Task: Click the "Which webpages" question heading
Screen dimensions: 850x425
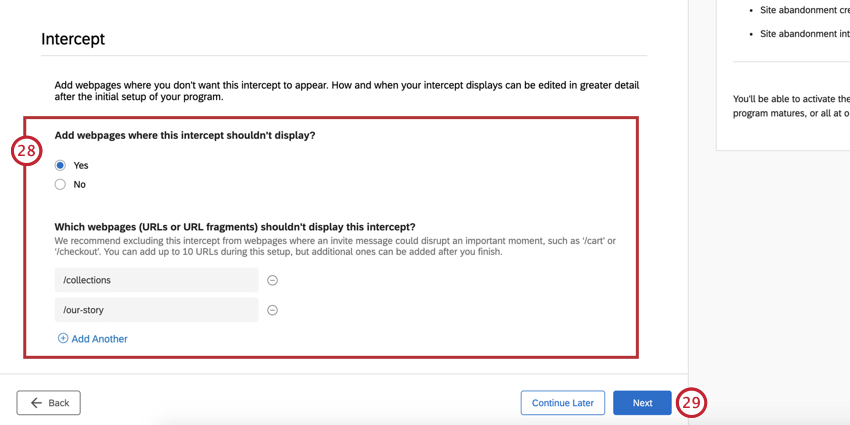Action: coord(235,226)
